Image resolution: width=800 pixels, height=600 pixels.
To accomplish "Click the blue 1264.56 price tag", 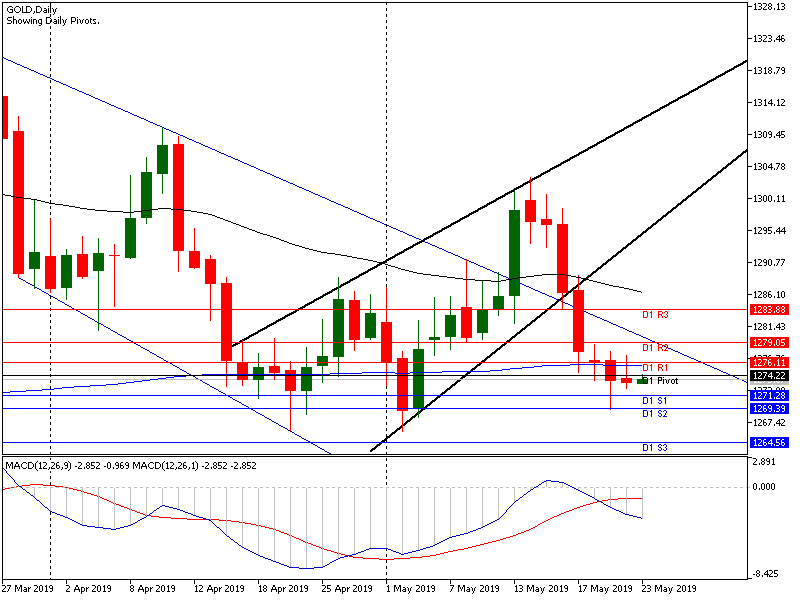I will (x=766, y=442).
